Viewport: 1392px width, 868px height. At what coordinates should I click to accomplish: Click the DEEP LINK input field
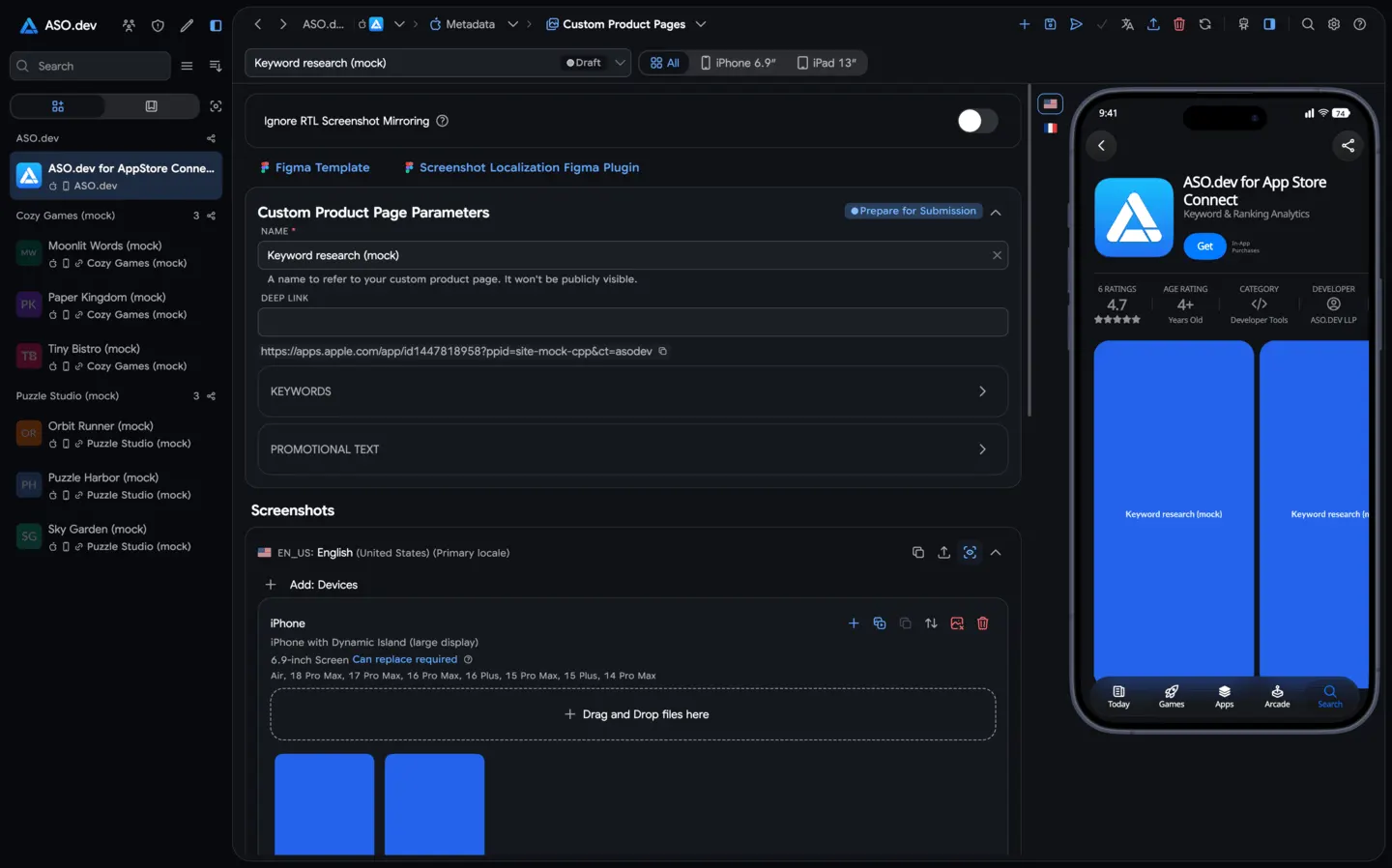coord(633,322)
